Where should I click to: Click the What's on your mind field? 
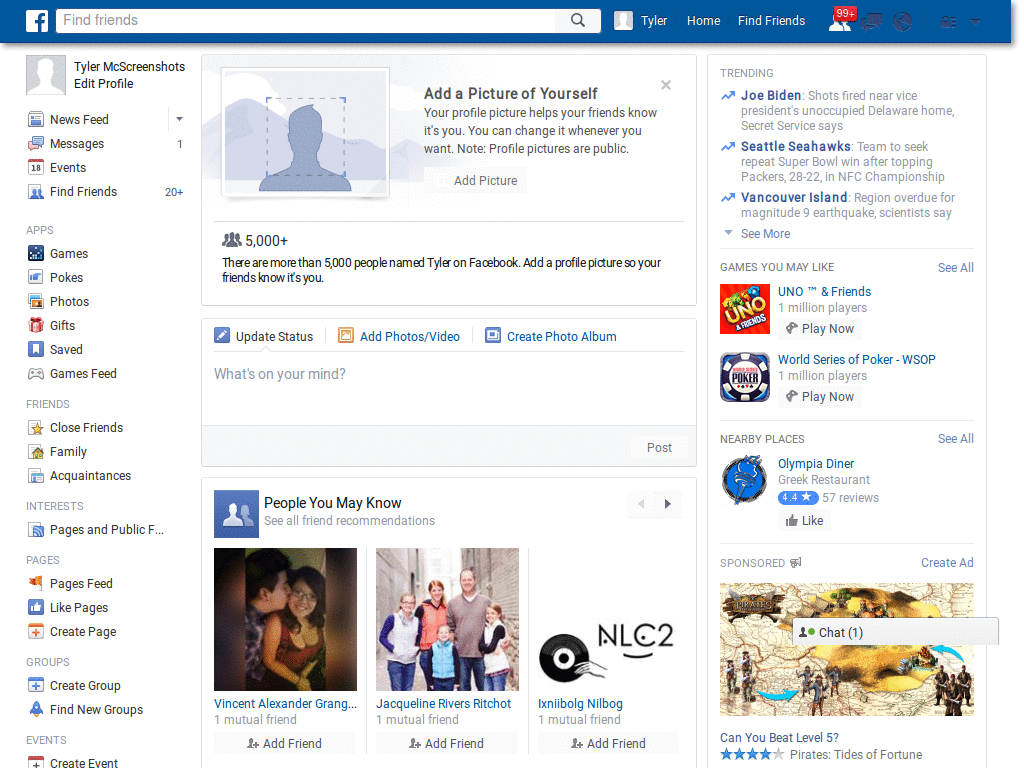coord(449,389)
